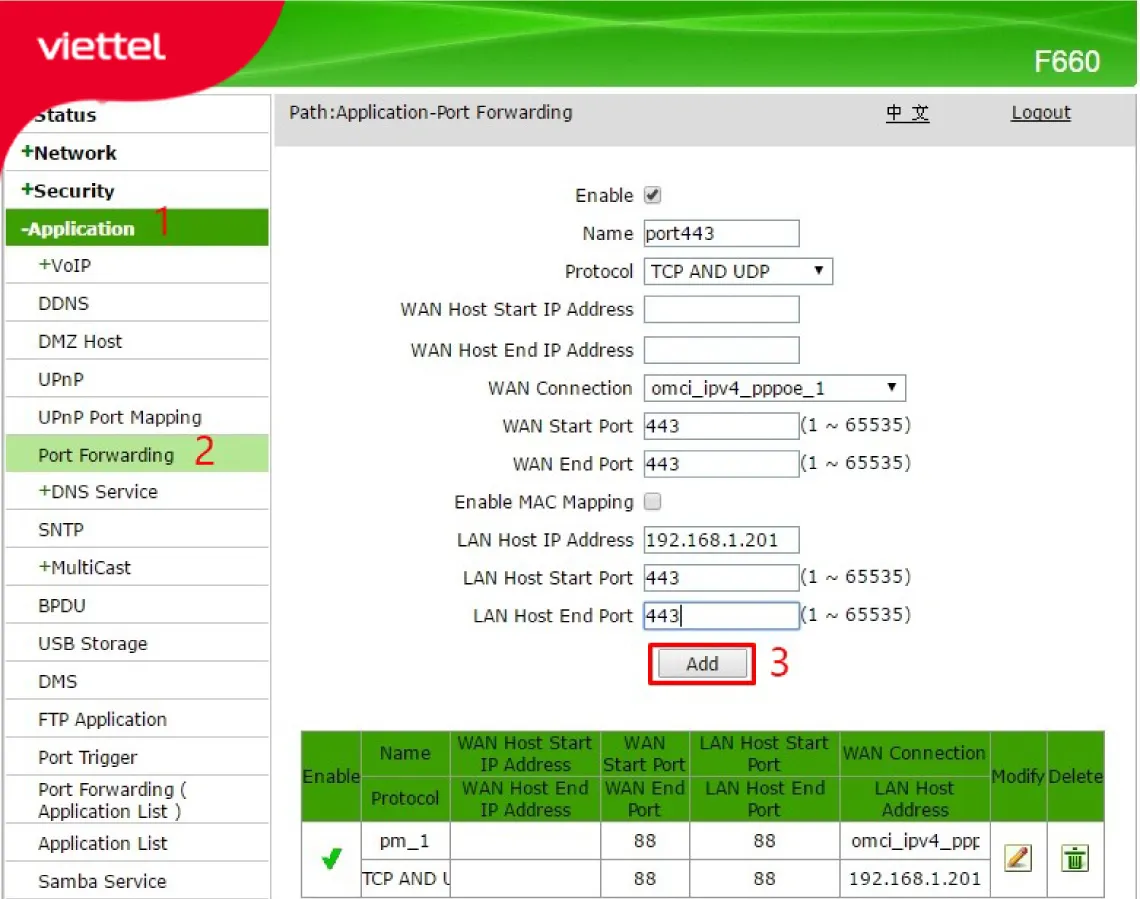Image resolution: width=1140 pixels, height=899 pixels.
Task: Select Port Forwarding in sidebar
Action: point(106,455)
